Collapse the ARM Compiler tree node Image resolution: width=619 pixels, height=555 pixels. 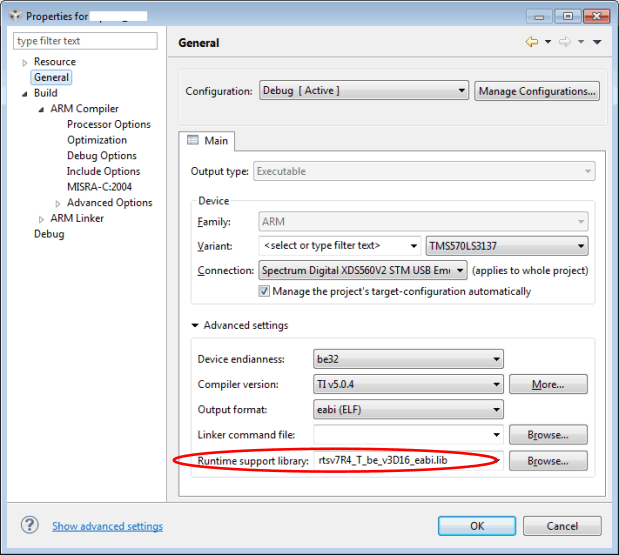click(41, 109)
